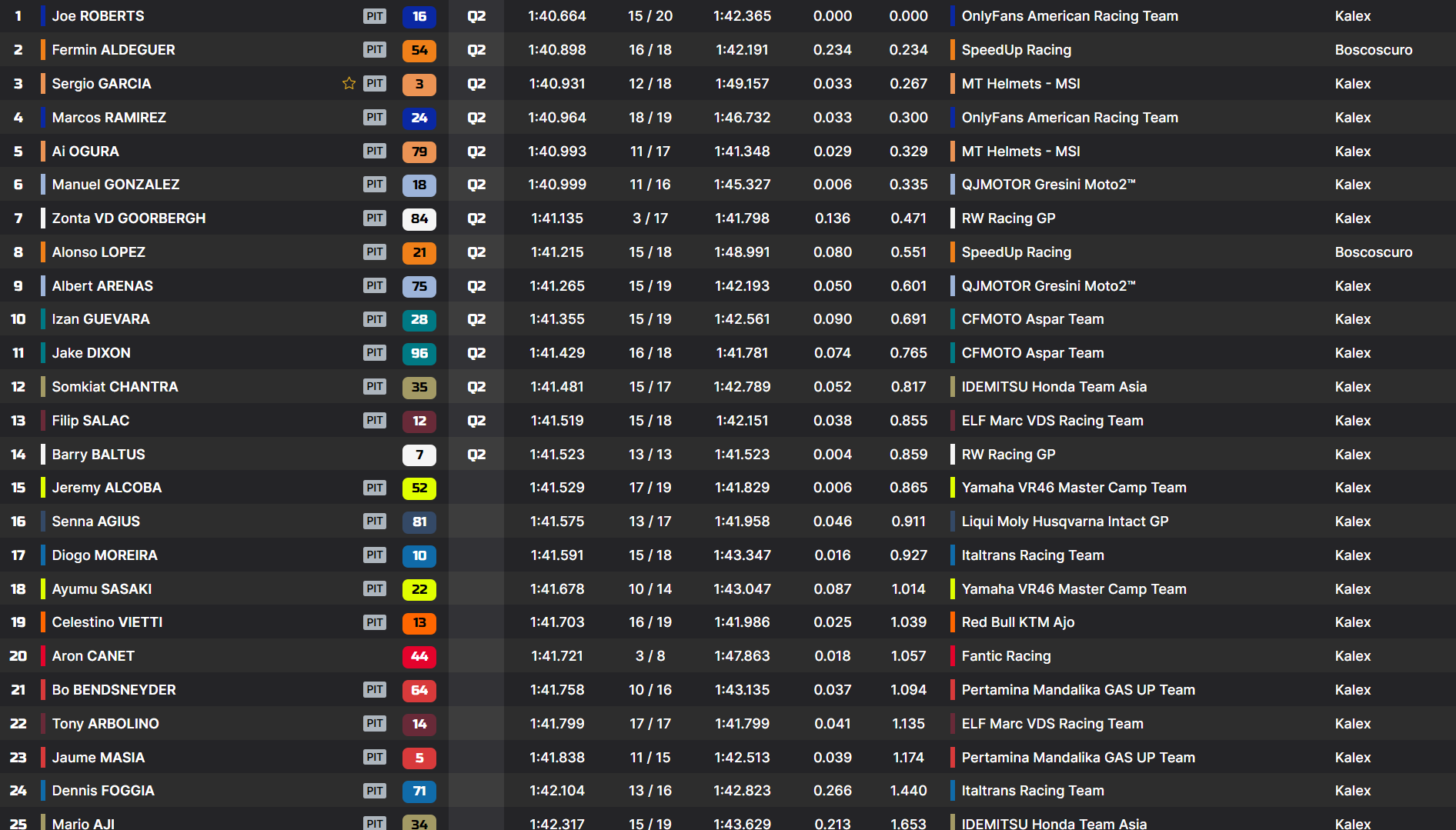
Task: Click the star icon beside Sergio GARCIA
Action: [349, 84]
